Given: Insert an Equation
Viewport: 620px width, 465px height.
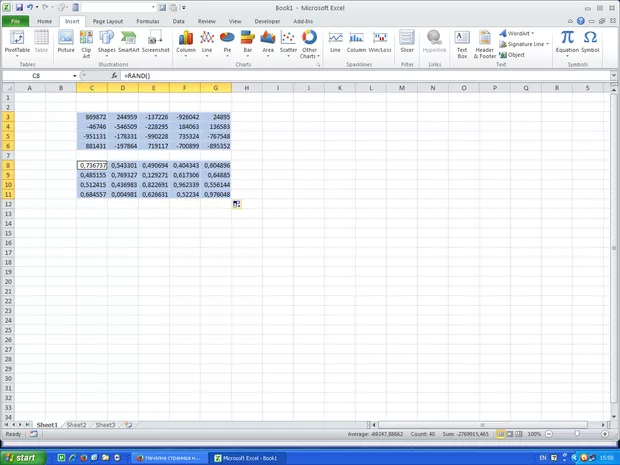Looking at the screenshot, I should pyautogui.click(x=567, y=41).
